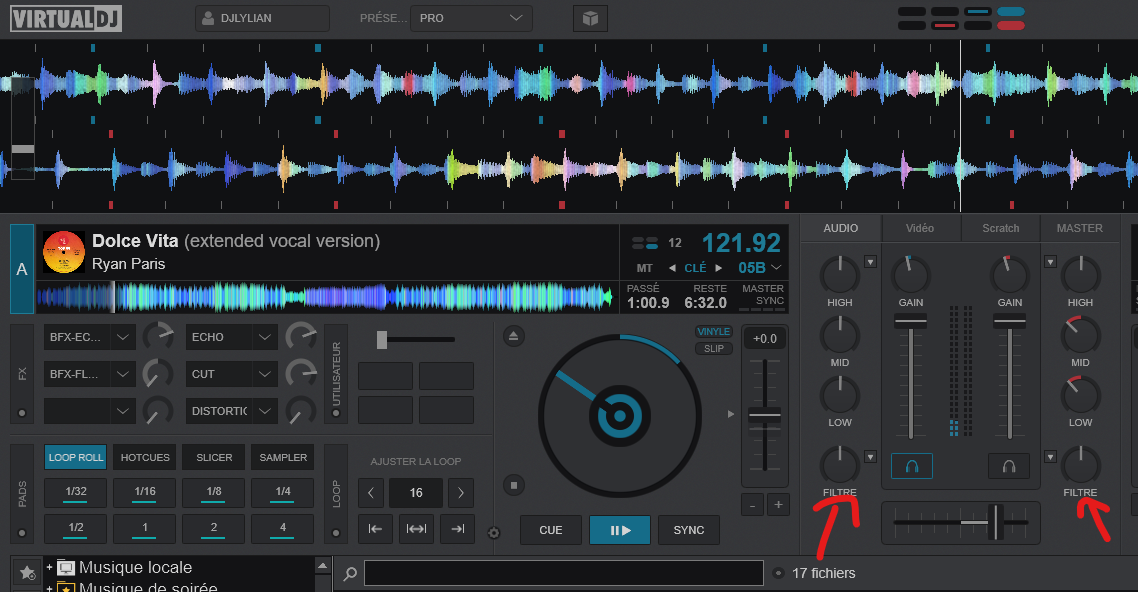Toggle right deck headphone cue button
The image size is (1138, 592).
[x=1009, y=466]
